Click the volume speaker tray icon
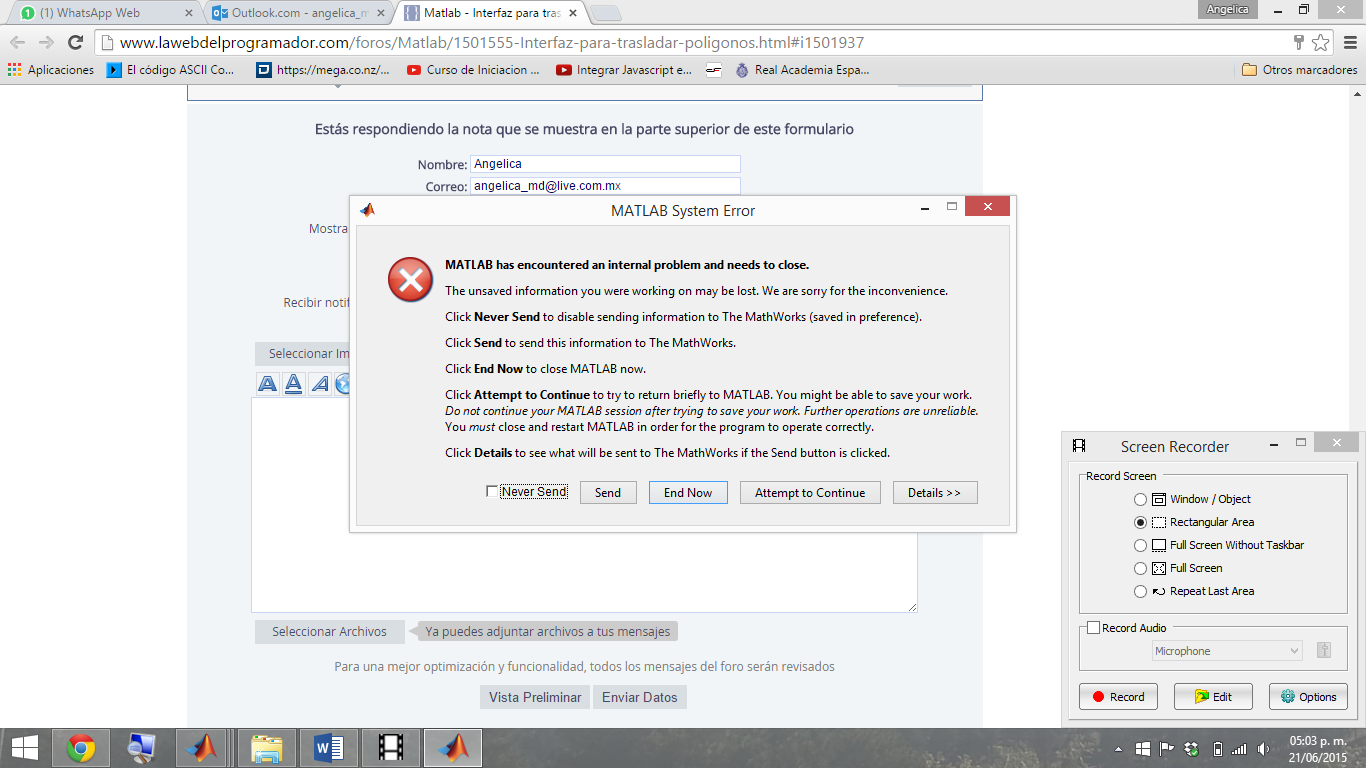Screen dimensions: 1366x768 click(1264, 749)
